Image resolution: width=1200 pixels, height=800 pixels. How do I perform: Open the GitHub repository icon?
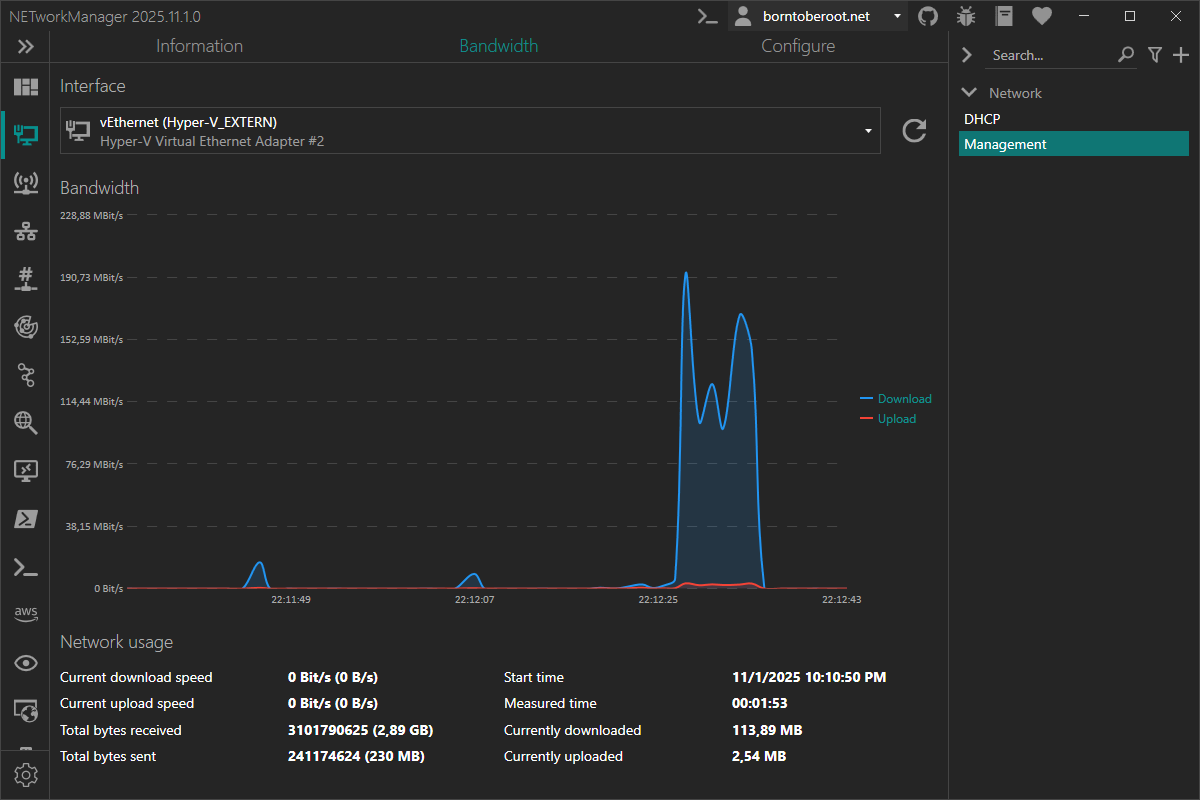tap(927, 16)
